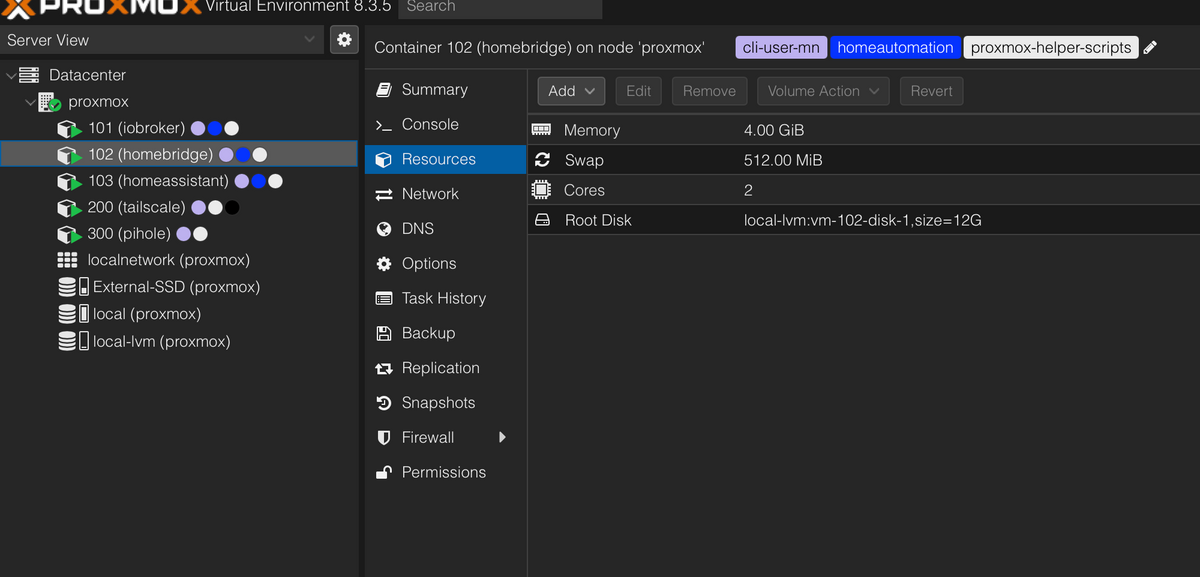Go to the DNS tab
This screenshot has height=577, width=1200.
point(445,229)
